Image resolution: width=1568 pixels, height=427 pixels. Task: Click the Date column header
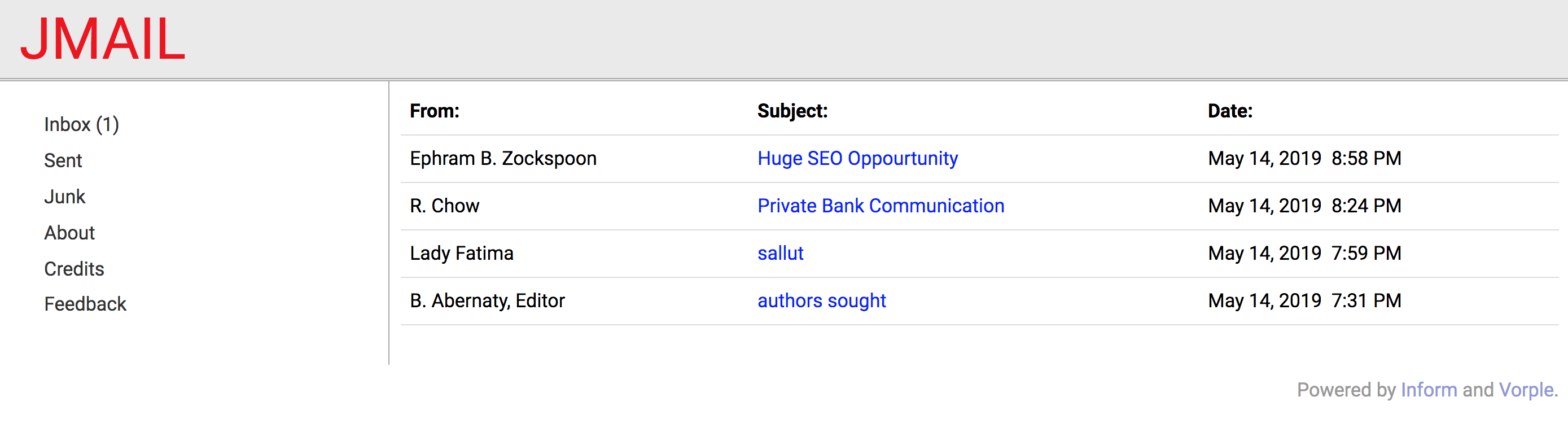coord(1229,111)
